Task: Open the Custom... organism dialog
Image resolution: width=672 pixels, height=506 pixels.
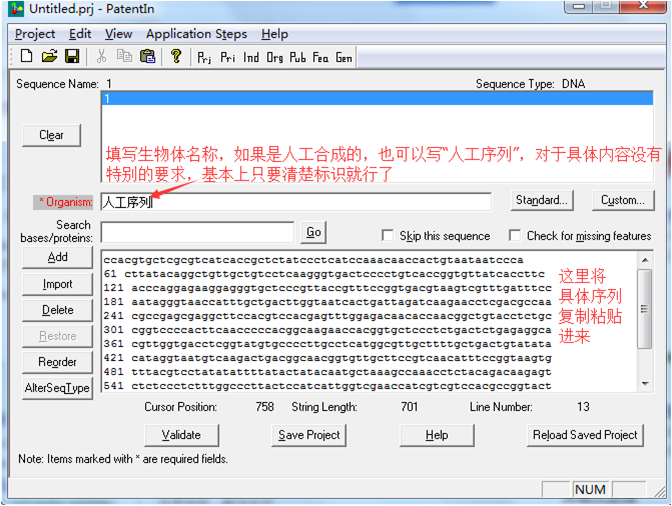Action: click(x=622, y=200)
